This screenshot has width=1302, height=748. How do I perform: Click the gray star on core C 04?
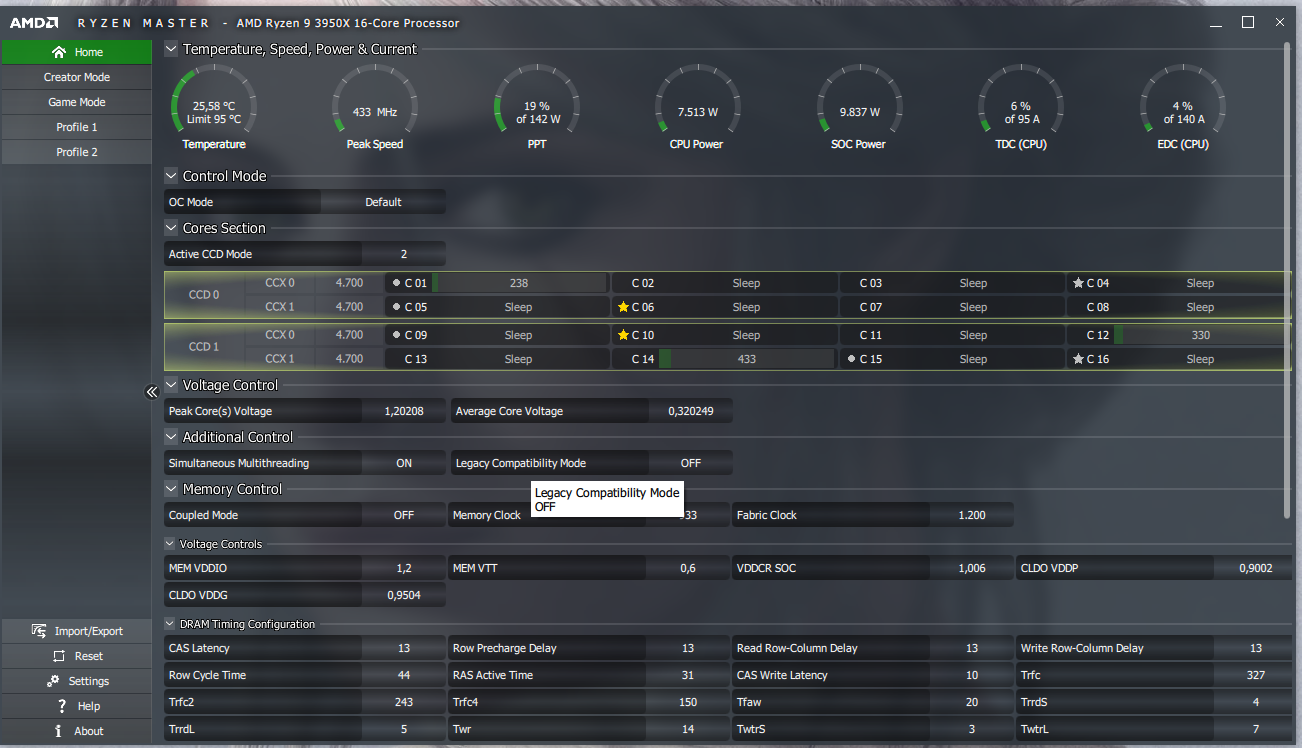[1078, 283]
